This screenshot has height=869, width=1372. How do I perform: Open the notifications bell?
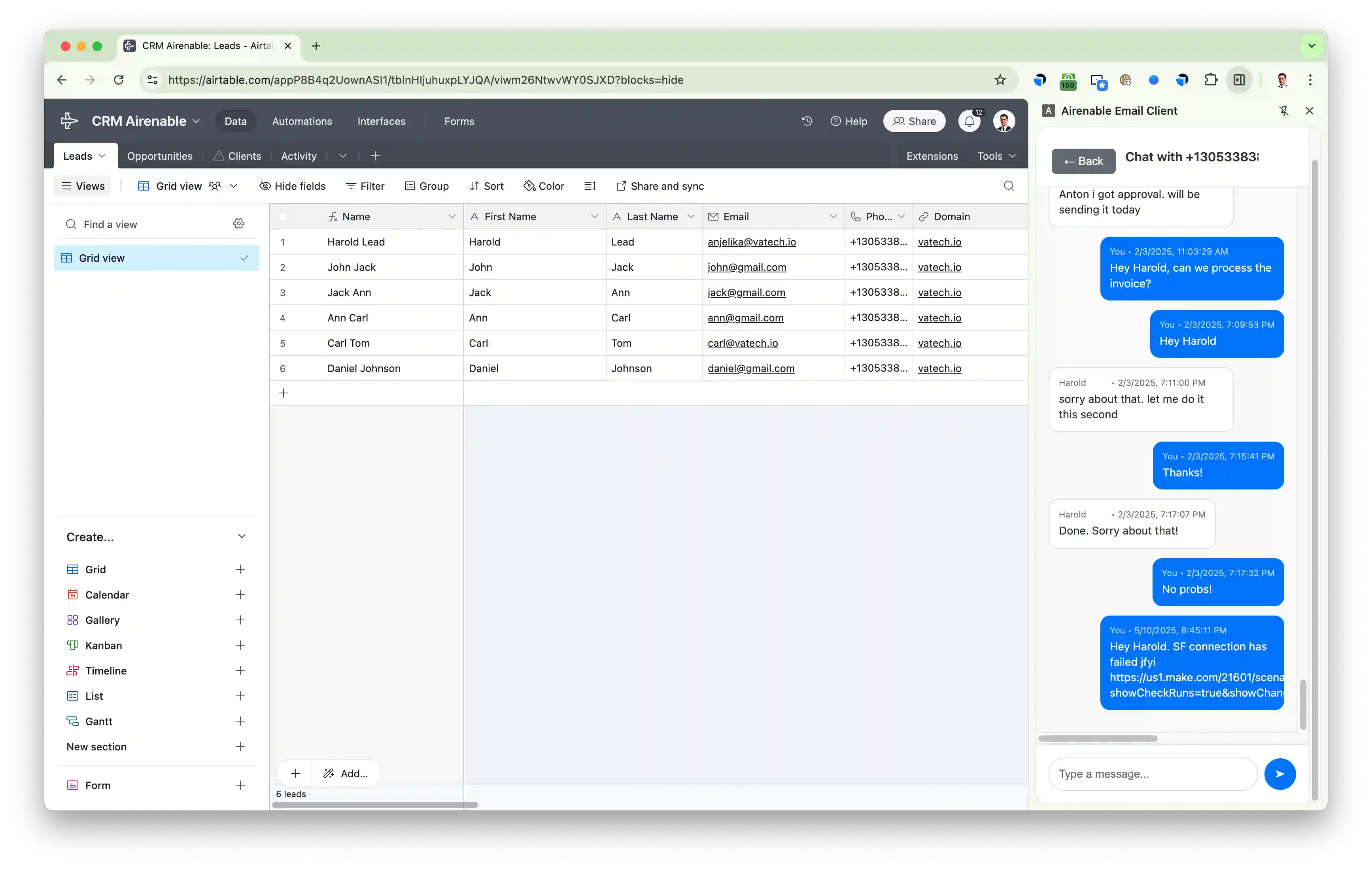click(x=969, y=121)
